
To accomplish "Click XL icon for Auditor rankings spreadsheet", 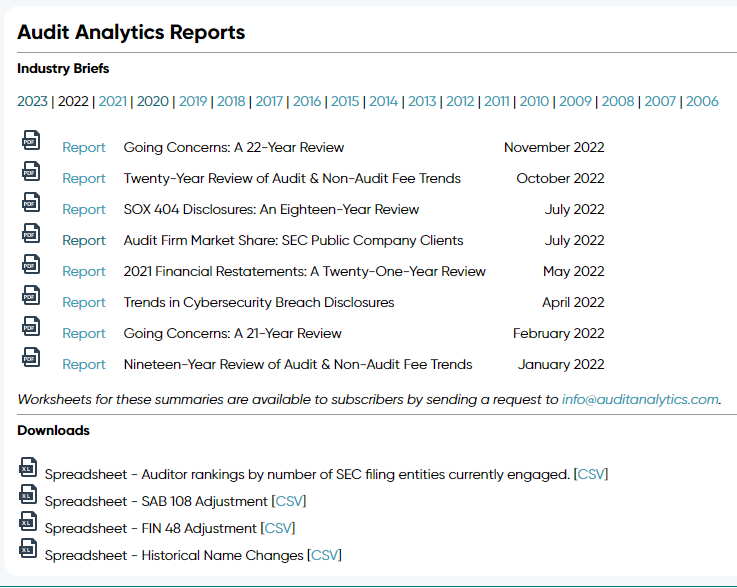I will (28, 468).
